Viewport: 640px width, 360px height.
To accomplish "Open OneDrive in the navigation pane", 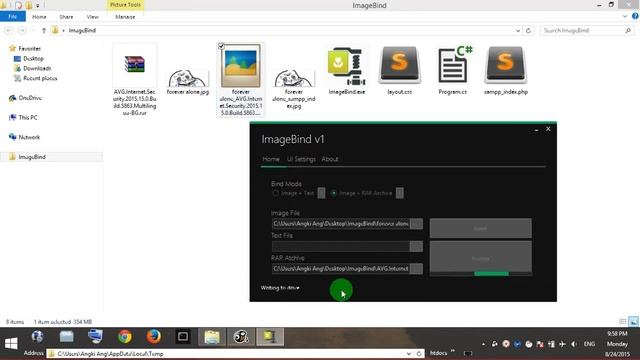I will pos(25,98).
